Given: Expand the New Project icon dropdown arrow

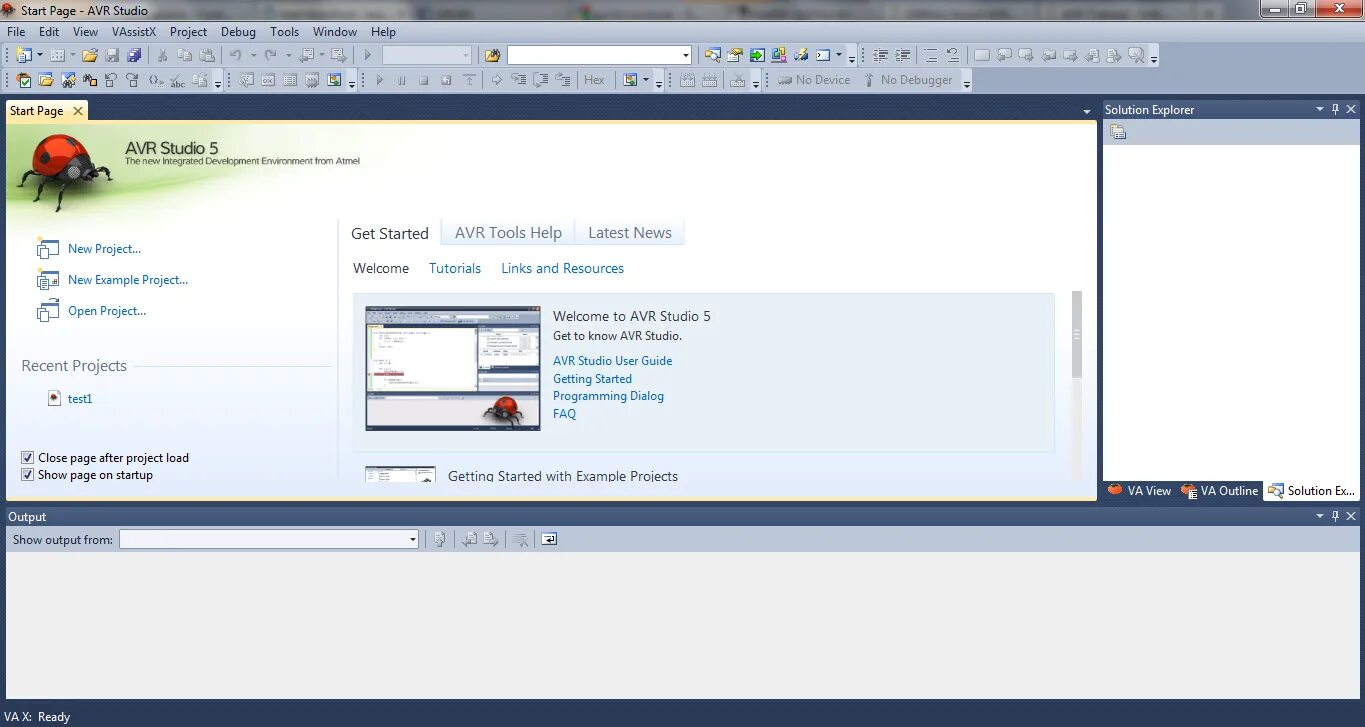Looking at the screenshot, I should 39,55.
